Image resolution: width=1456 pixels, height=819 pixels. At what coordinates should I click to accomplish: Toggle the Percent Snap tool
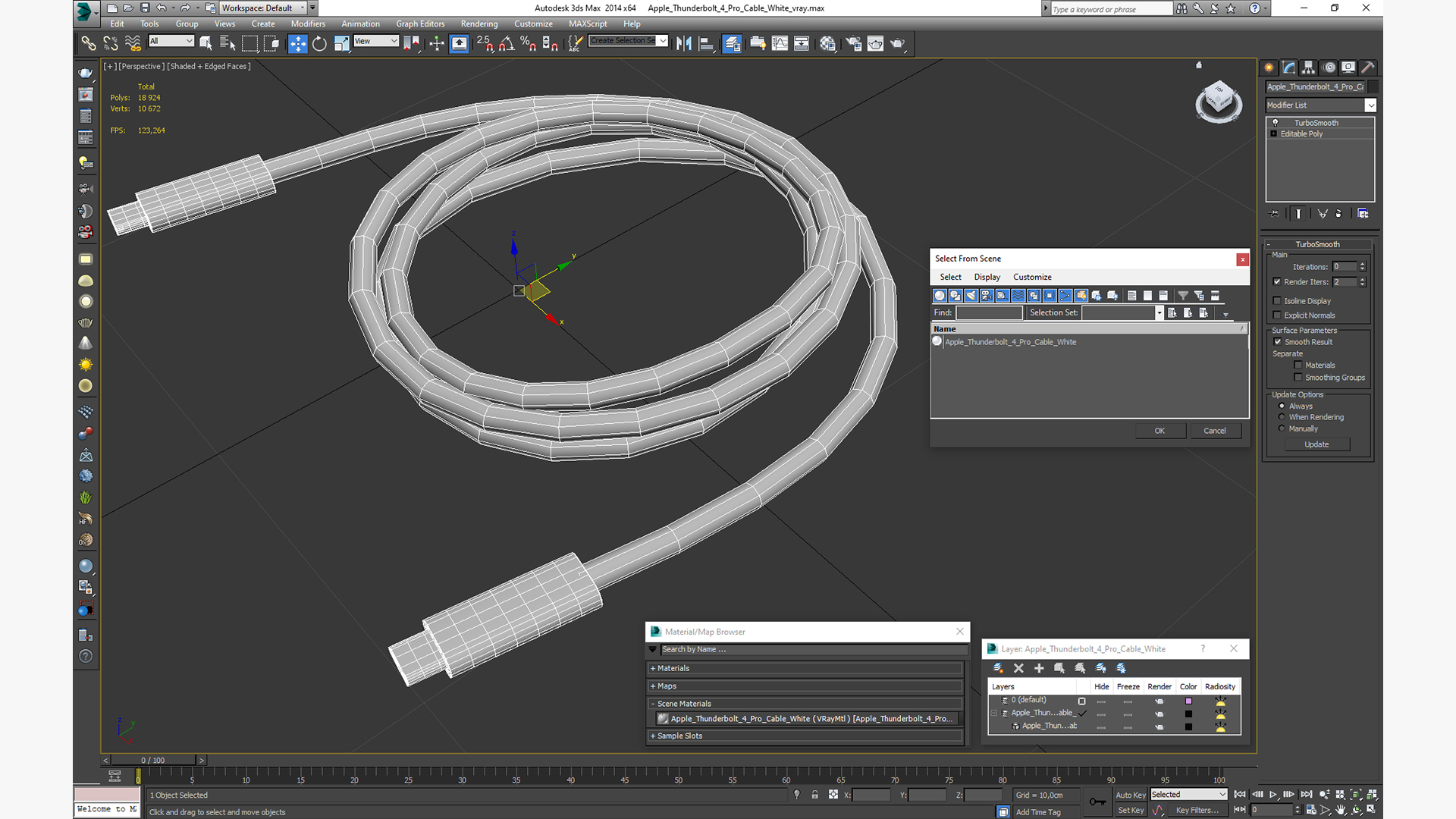[529, 43]
